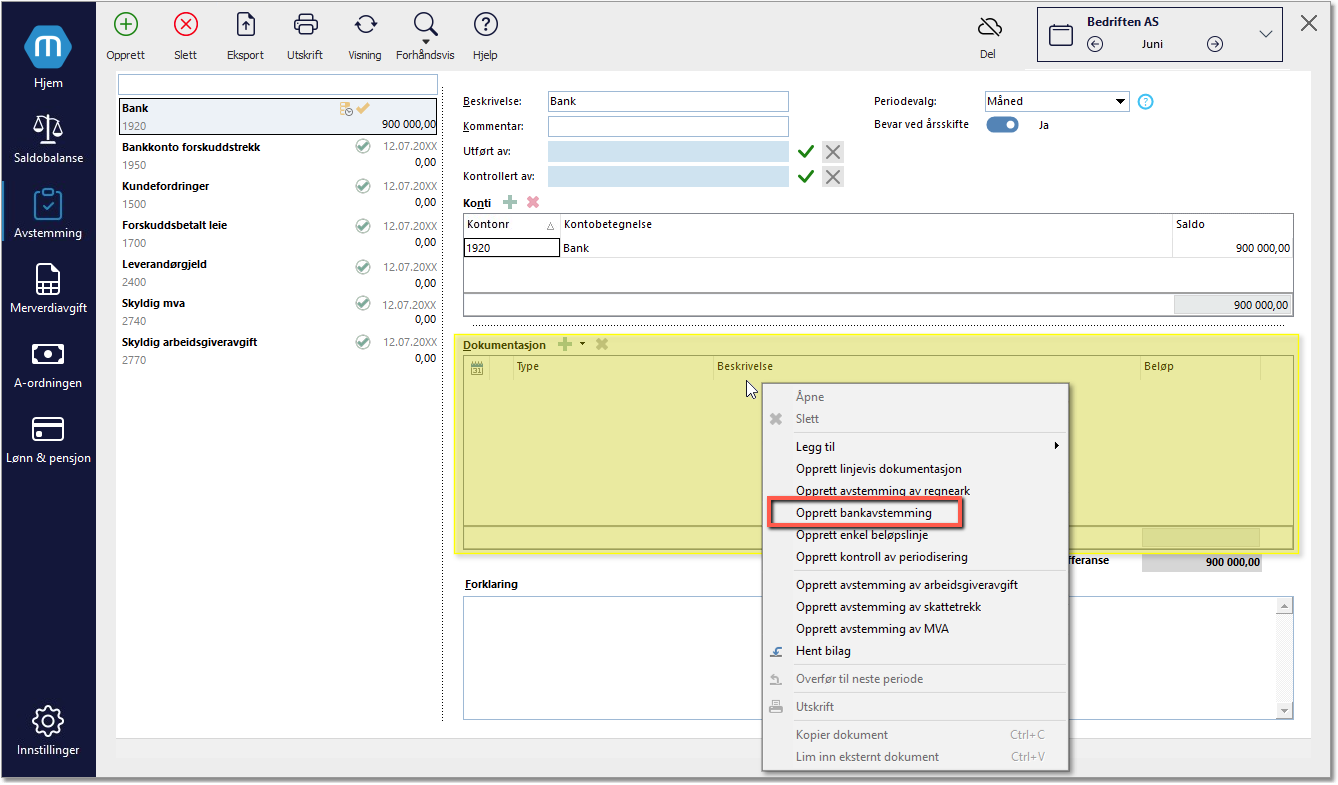Open the Dokumentasjon plus dropdown arrow
Image resolution: width=1338 pixels, height=785 pixels.
pyautogui.click(x=582, y=344)
